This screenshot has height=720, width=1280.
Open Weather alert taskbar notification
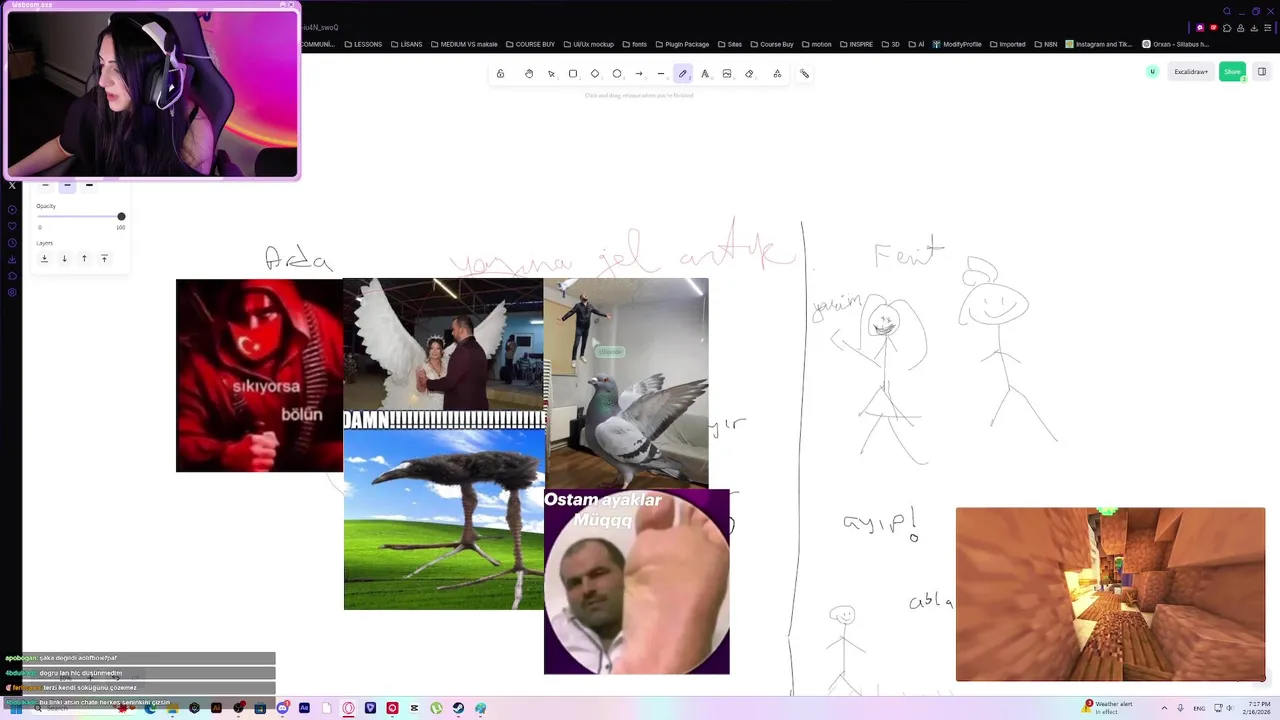coord(1109,707)
